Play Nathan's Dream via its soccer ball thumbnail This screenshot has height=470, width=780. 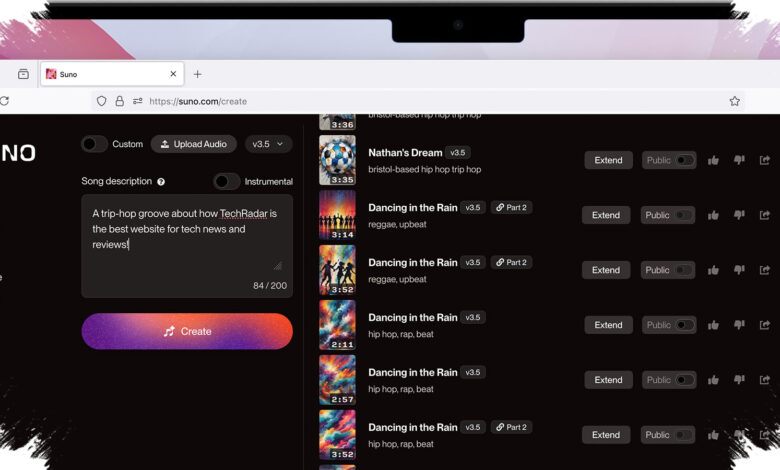[x=337, y=160]
